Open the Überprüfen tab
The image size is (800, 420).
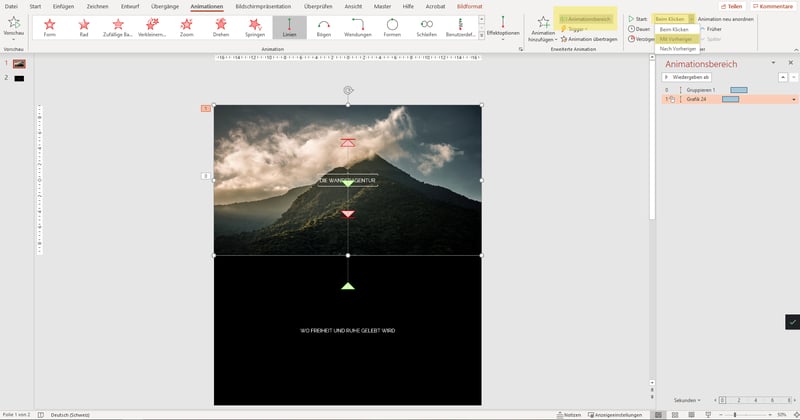point(318,6)
